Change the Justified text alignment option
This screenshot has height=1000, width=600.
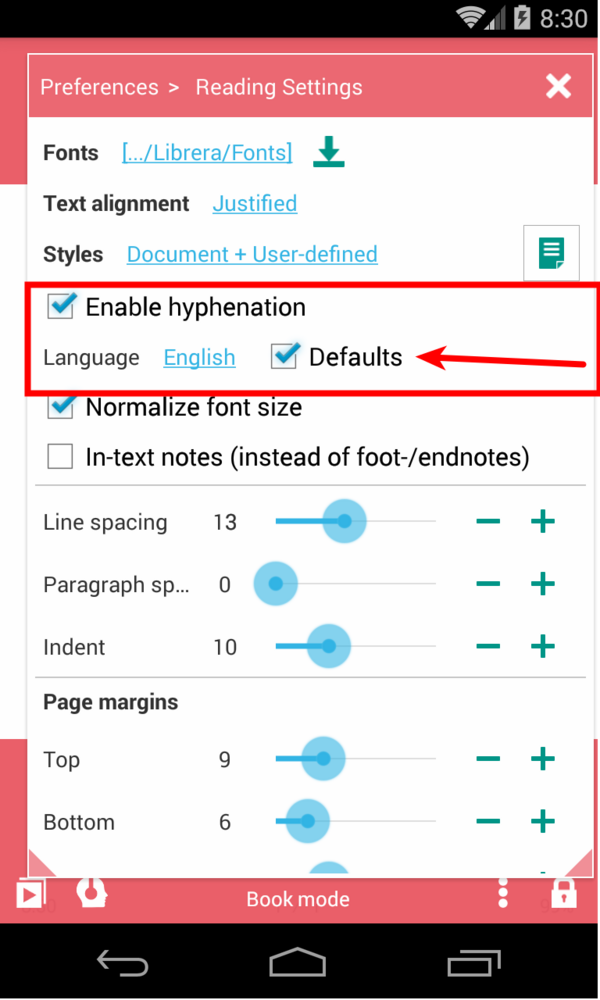[x=254, y=203]
